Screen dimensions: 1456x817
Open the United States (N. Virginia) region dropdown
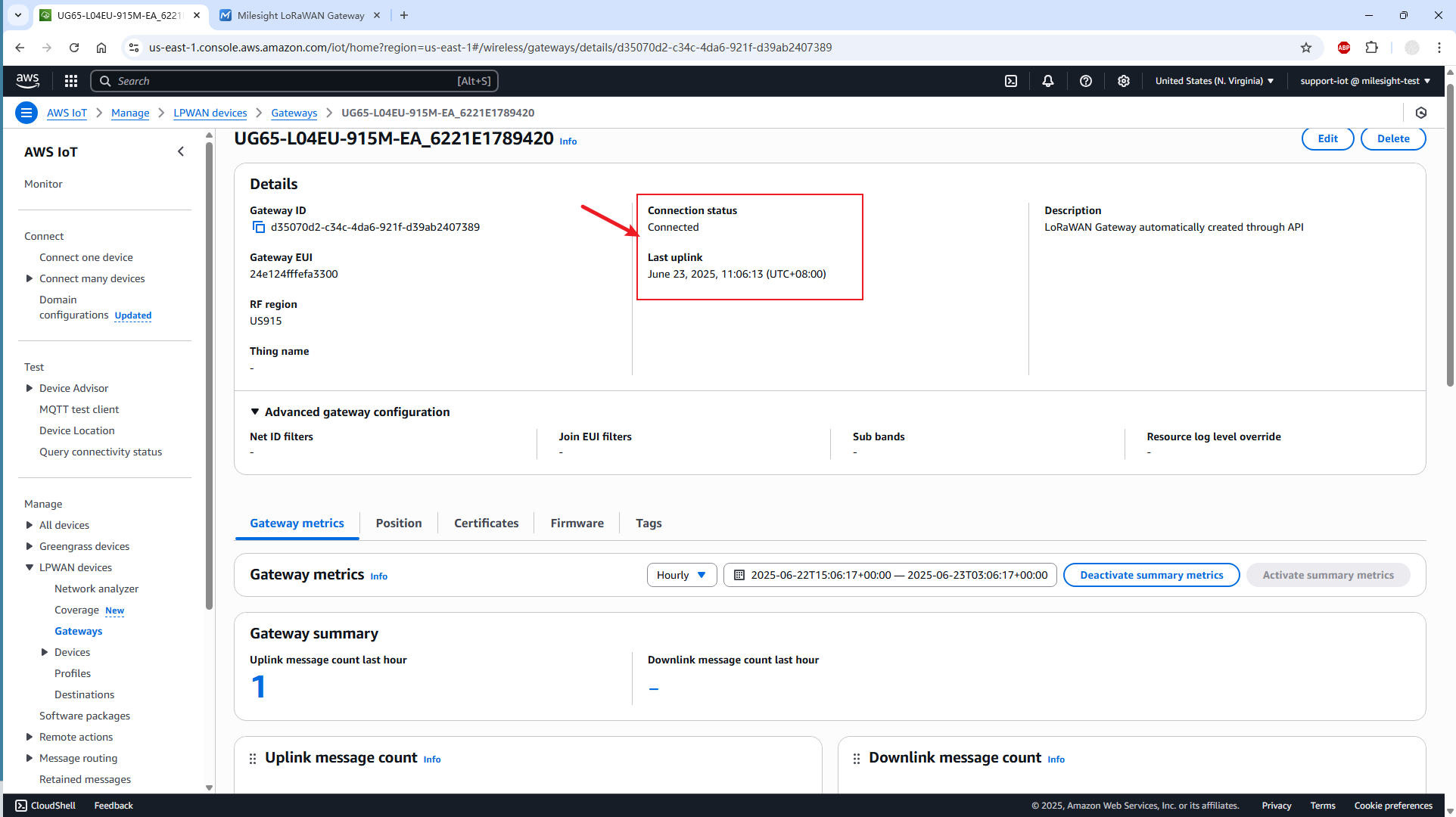pos(1214,81)
